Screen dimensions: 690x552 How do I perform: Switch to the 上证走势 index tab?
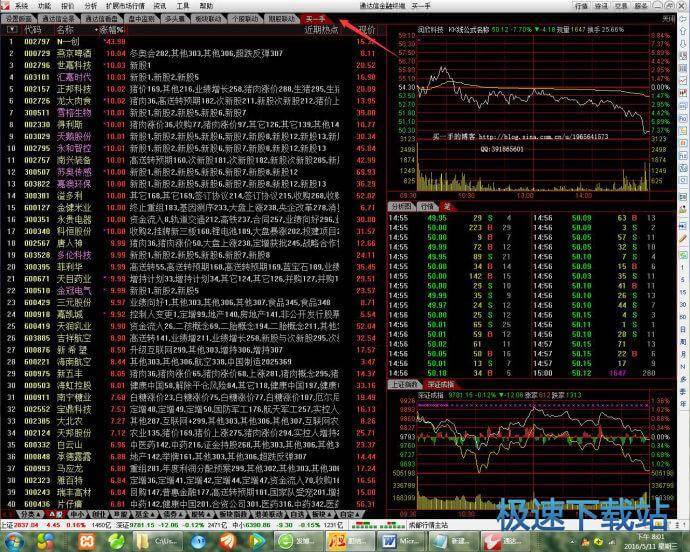(402, 383)
